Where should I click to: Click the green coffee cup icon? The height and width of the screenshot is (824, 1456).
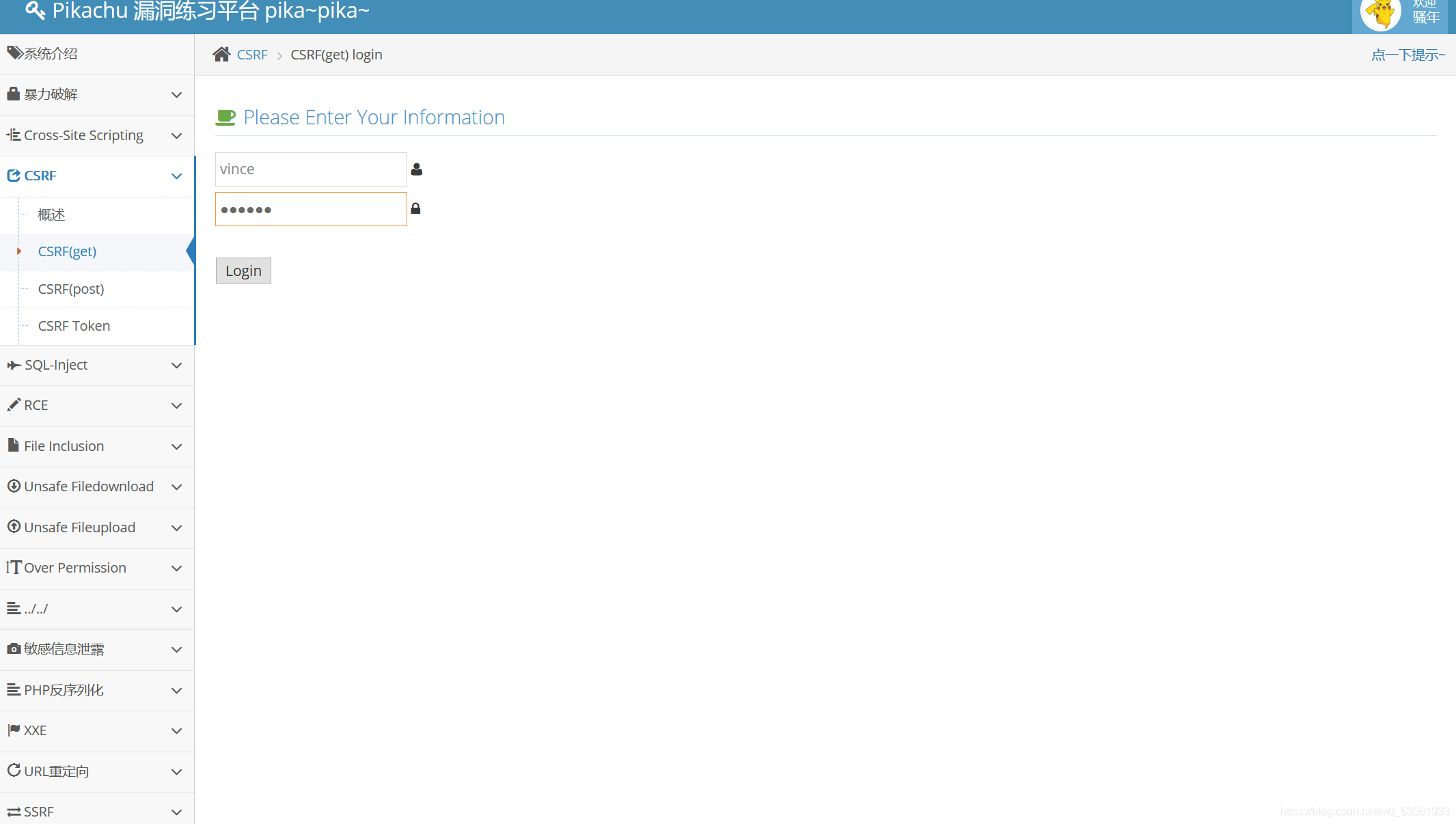pyautogui.click(x=225, y=118)
